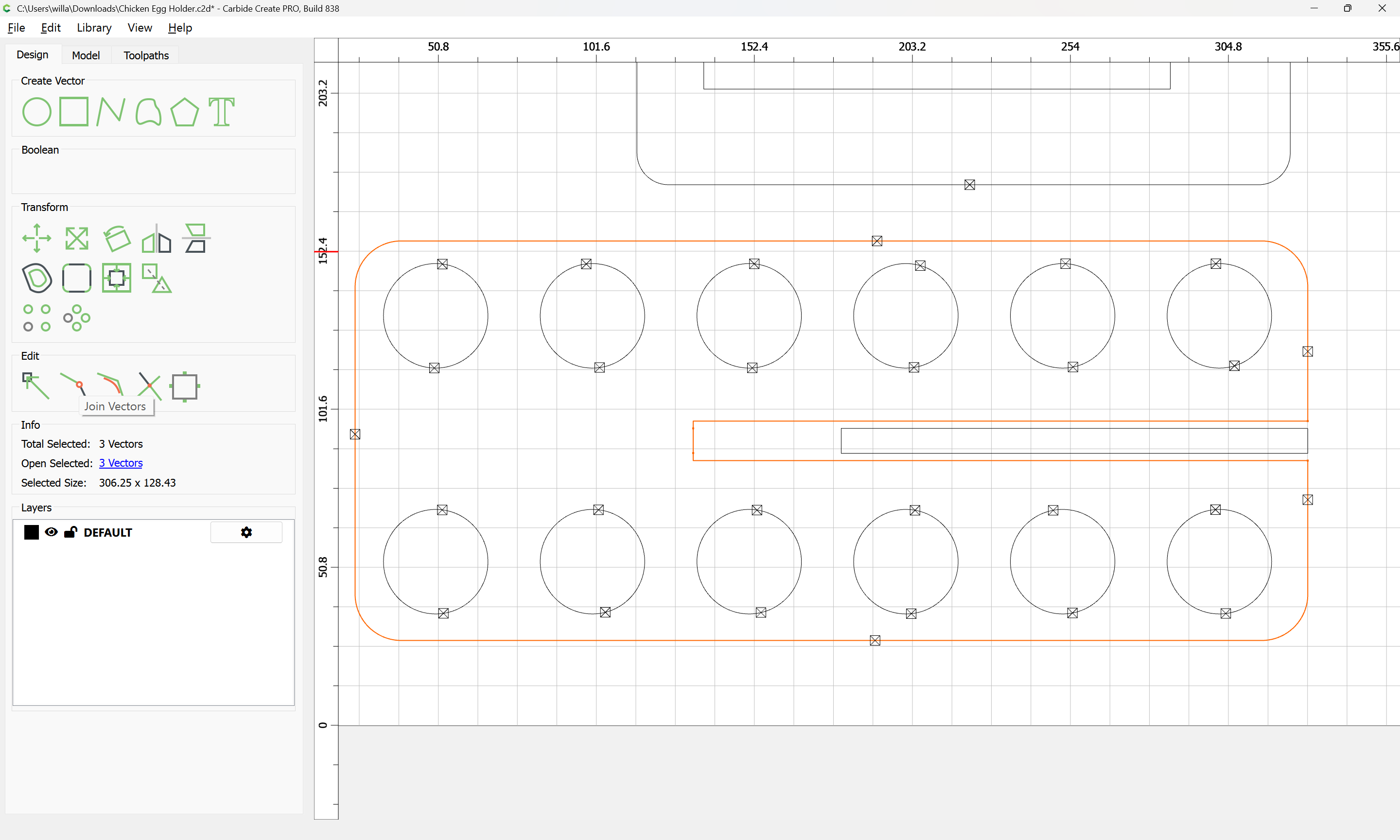
Task: Click the Resize transform icon
Action: click(x=76, y=238)
